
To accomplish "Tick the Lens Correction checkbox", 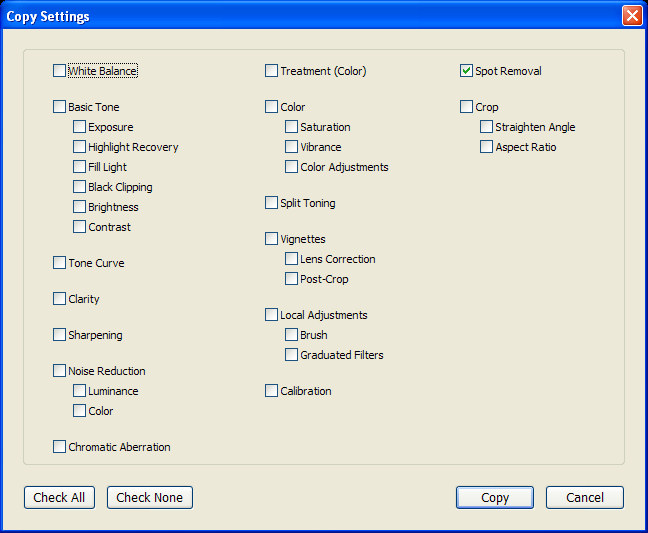I will tap(291, 259).
